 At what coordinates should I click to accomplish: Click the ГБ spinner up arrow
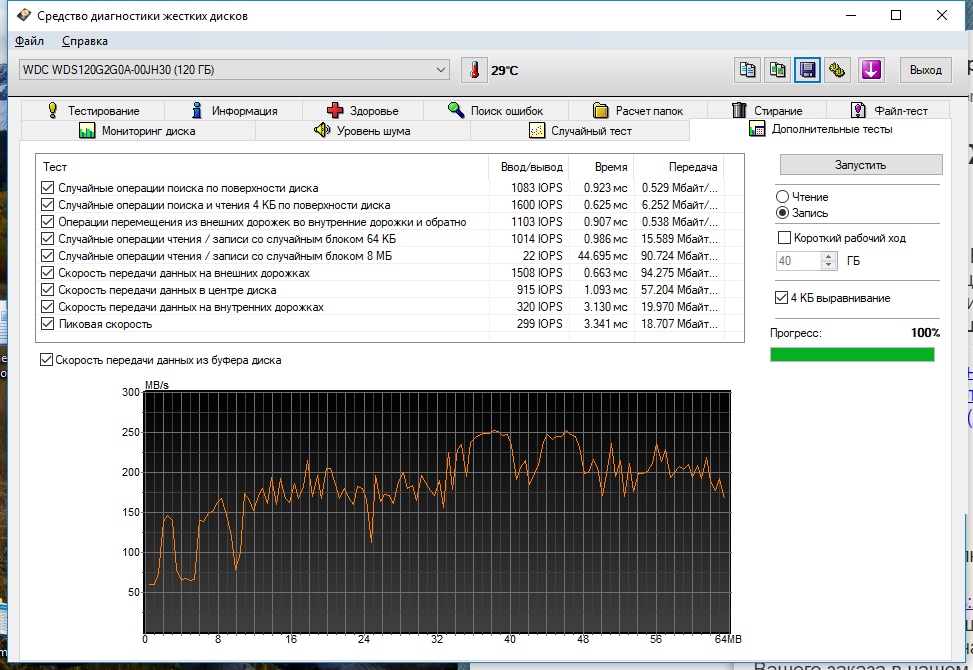[829, 256]
